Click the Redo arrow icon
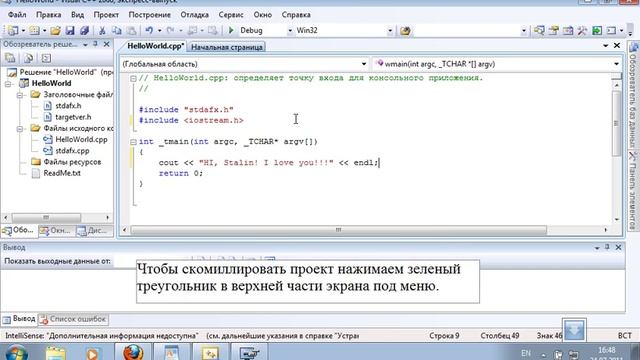 pos(171,31)
